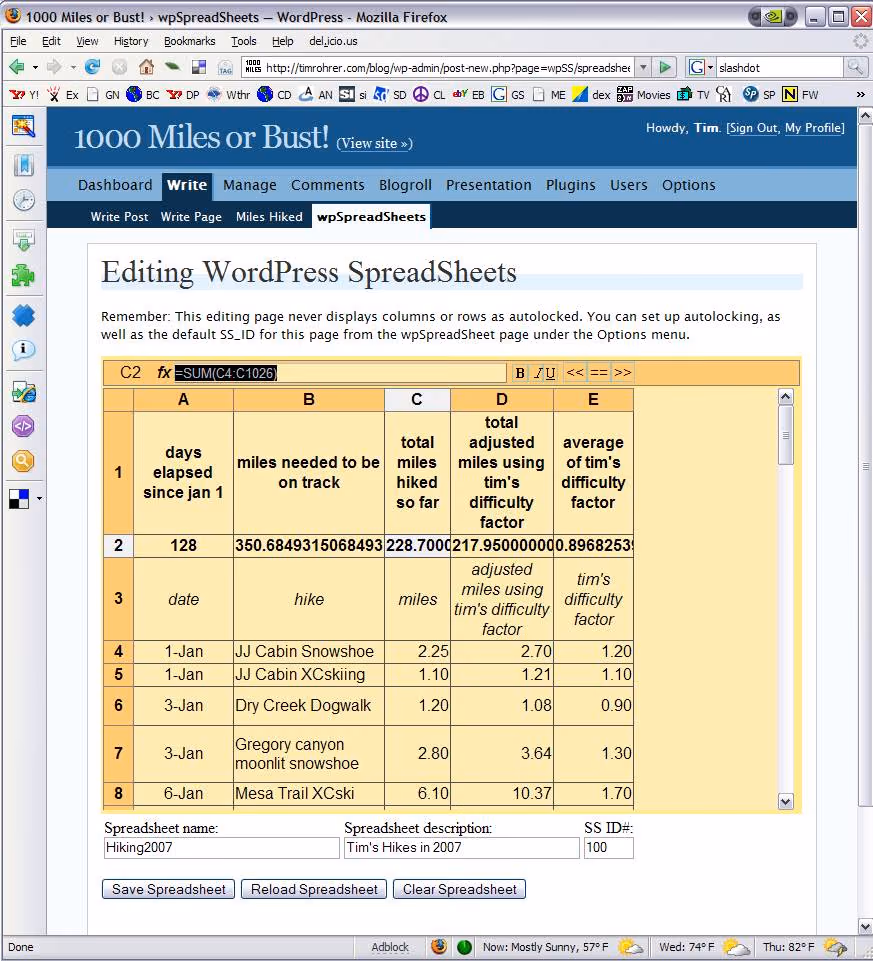873x961 pixels.
Task: Switch to the Manage tab
Action: pyautogui.click(x=250, y=185)
